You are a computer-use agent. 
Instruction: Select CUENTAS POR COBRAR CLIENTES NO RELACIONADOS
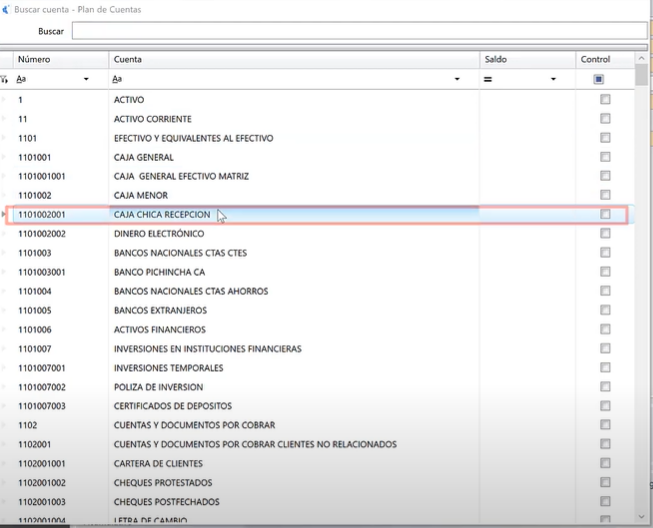tap(255, 445)
